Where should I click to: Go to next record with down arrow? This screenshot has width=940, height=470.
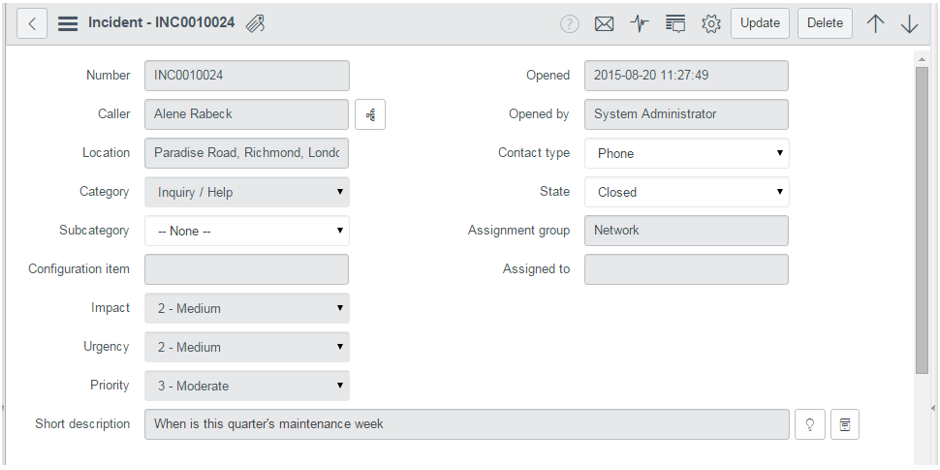(909, 24)
